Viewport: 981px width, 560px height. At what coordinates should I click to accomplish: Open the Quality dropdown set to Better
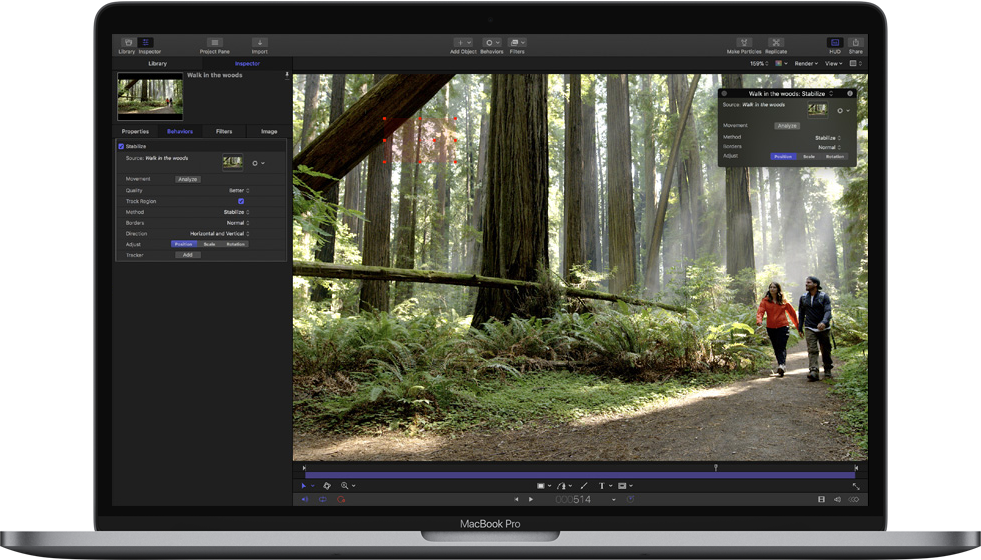point(239,190)
